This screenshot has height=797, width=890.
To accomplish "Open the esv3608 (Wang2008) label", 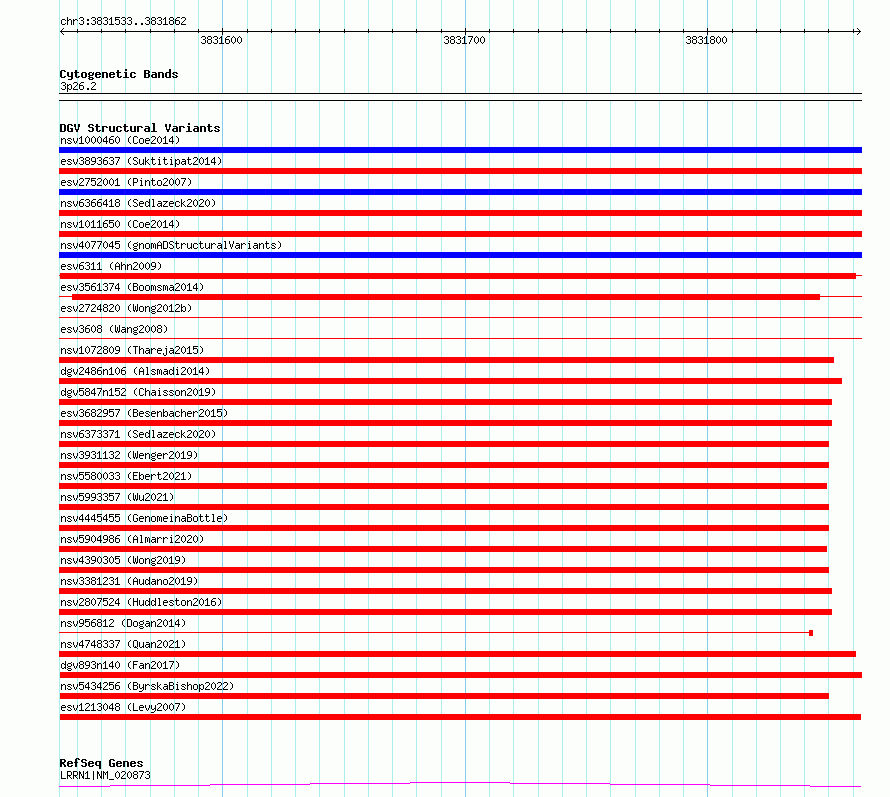I will point(114,329).
